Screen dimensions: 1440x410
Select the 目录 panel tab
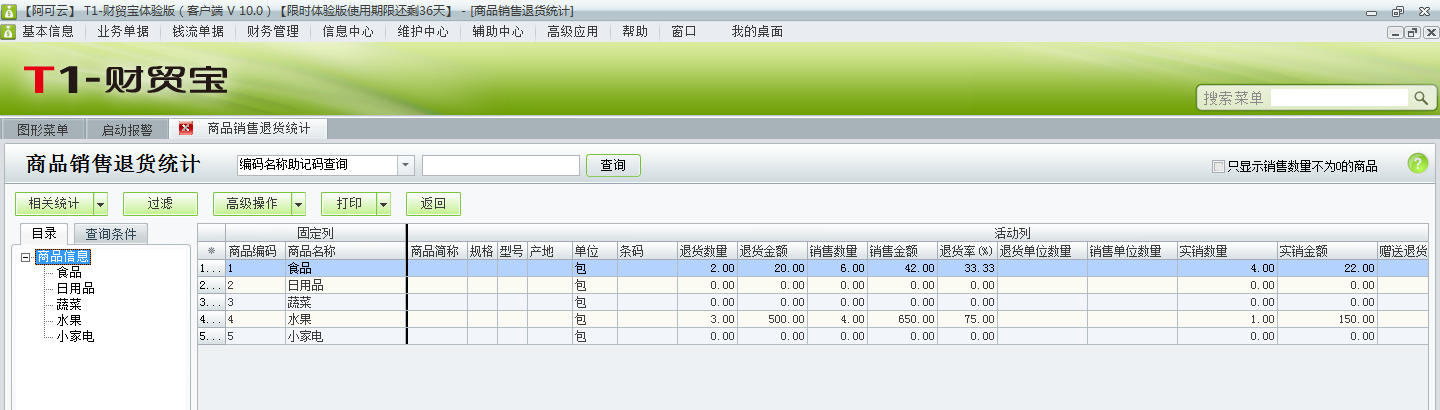pyautogui.click(x=44, y=234)
